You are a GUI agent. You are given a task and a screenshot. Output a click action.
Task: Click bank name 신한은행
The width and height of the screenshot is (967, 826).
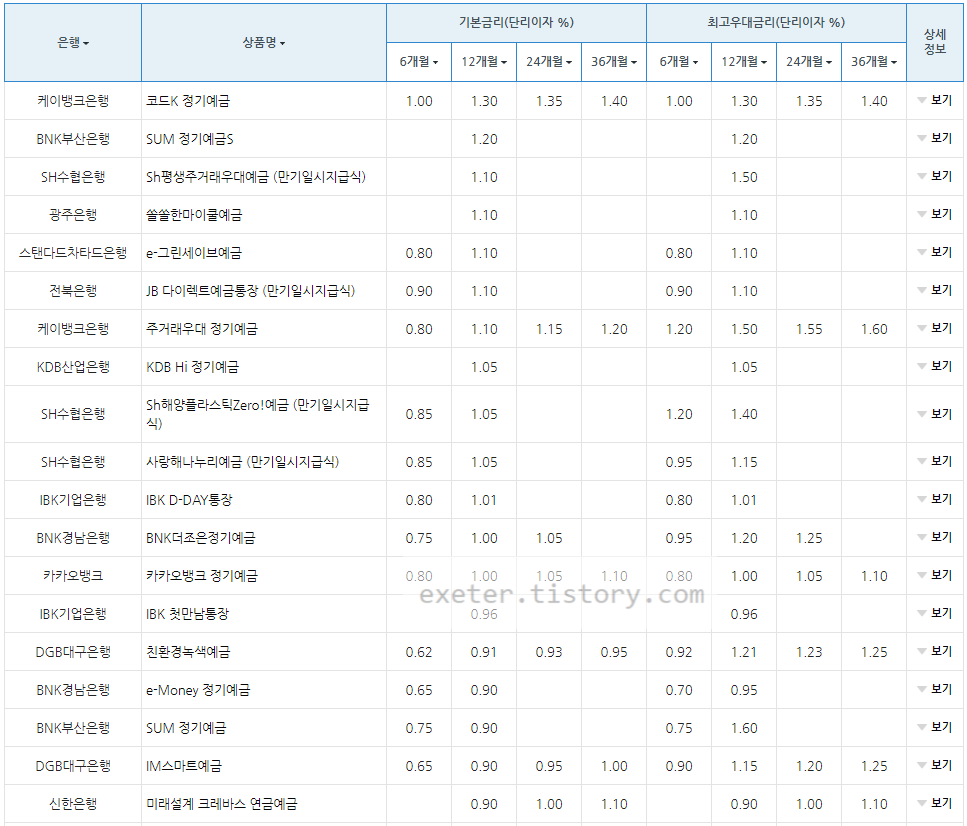(73, 804)
